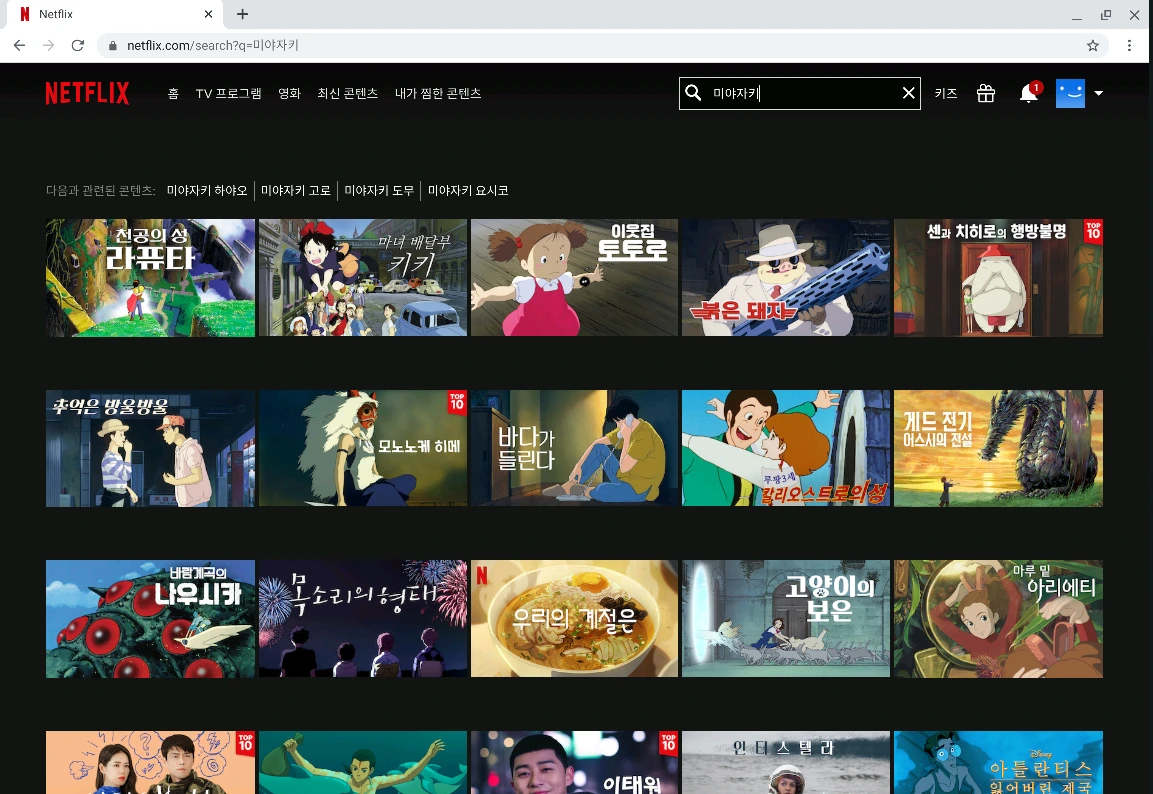Close the Netflix tab
Screen dimensions: 1153x794
tap(208, 14)
